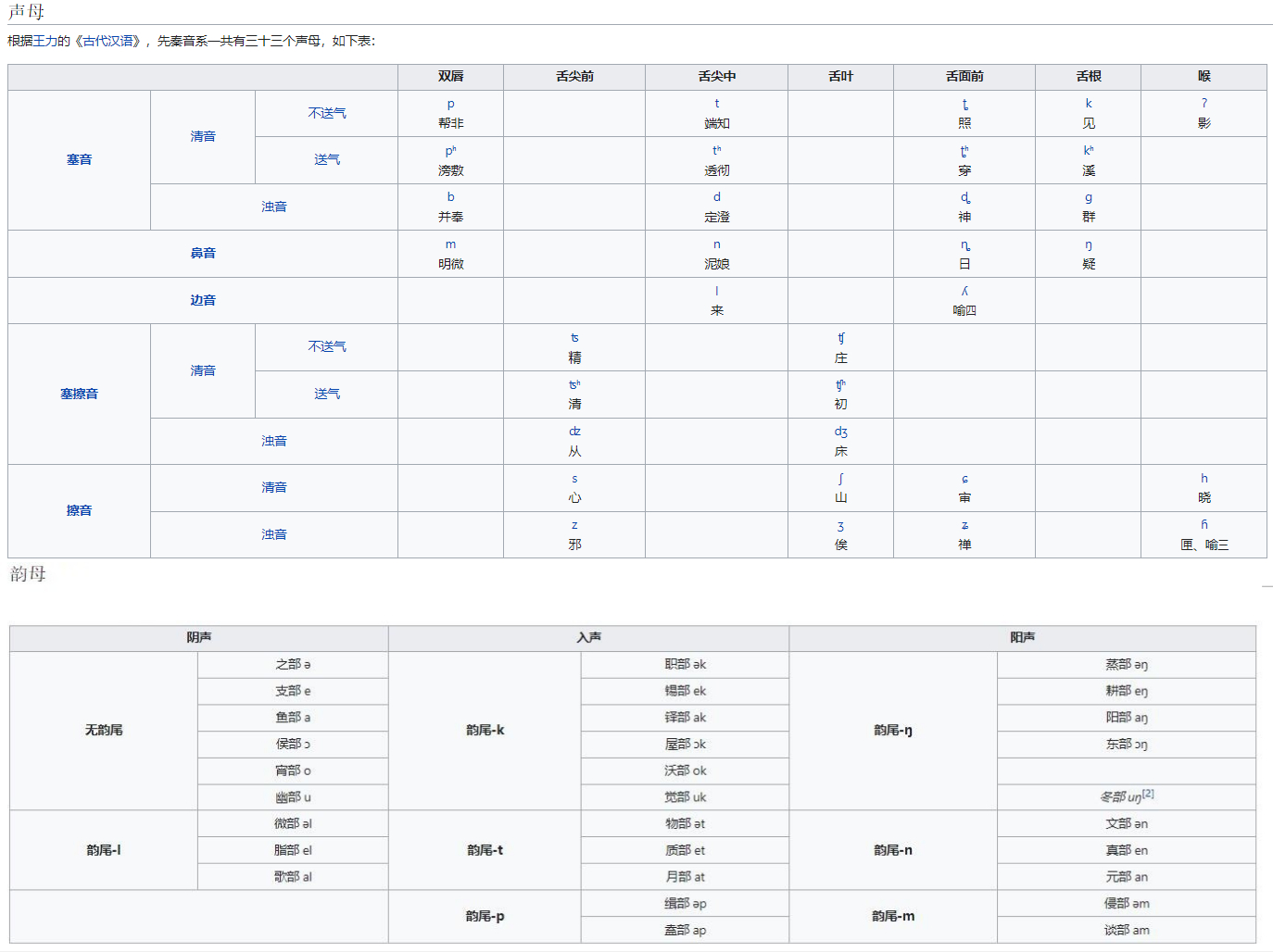Viewport: 1273px width, 952px height.
Task: Click the 谈部 am cell
Action: (x=1127, y=931)
